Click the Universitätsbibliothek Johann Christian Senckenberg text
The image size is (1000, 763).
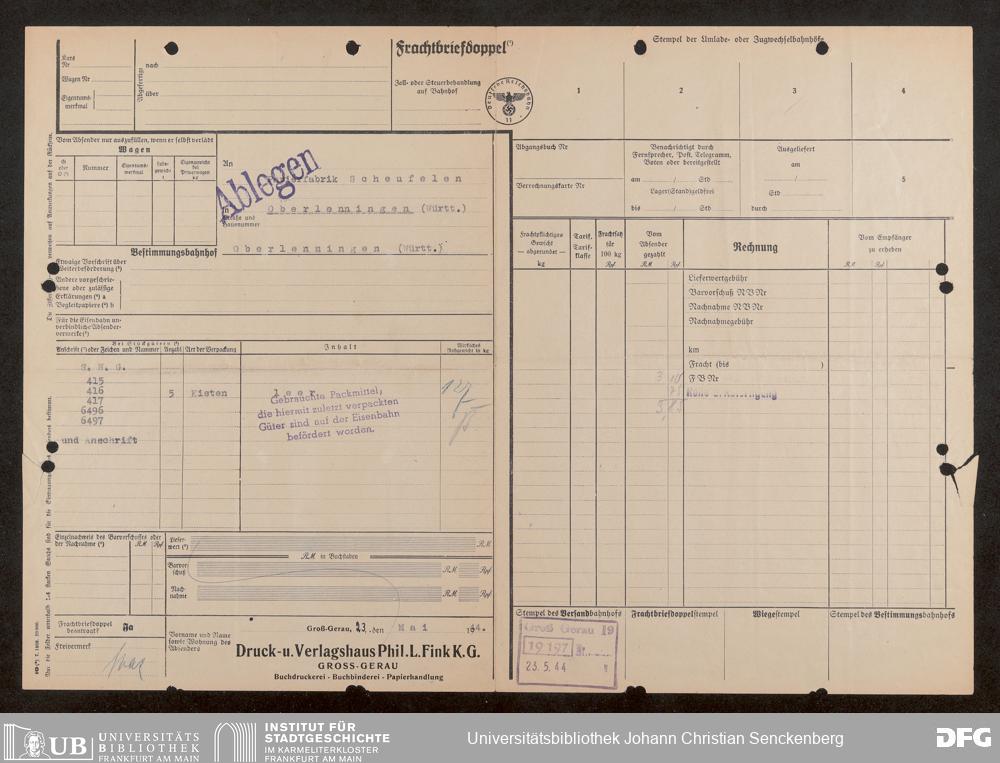click(x=655, y=739)
